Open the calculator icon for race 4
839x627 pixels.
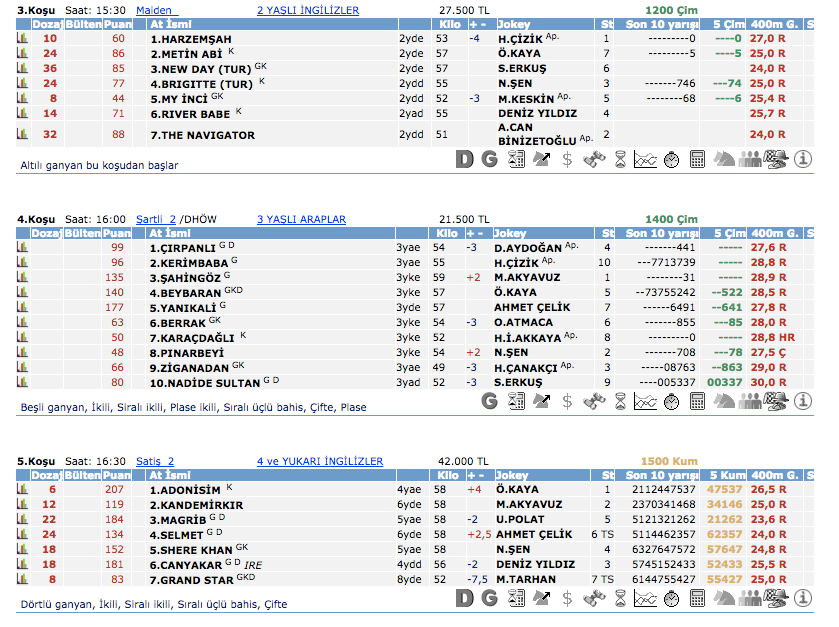[x=697, y=401]
